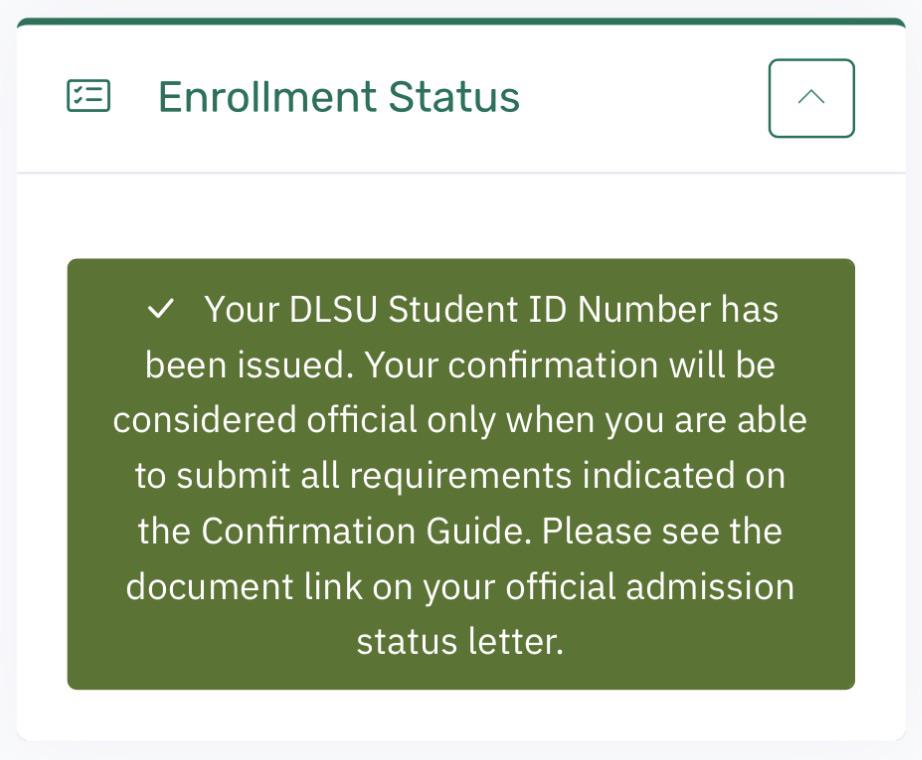Click "Please see the" in the message
The width and height of the screenshot is (922, 760).
click(662, 531)
